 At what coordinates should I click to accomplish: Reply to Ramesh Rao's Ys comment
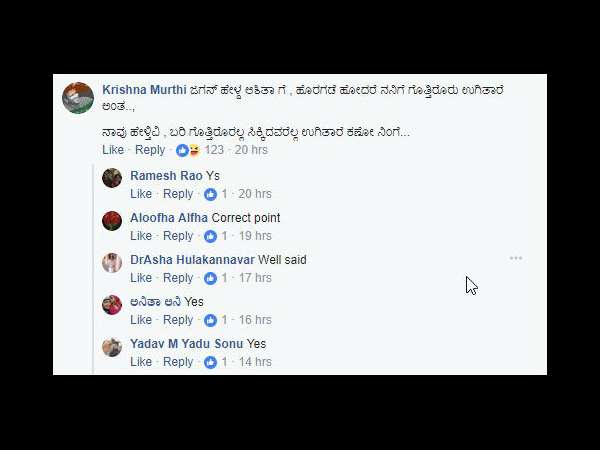click(178, 194)
